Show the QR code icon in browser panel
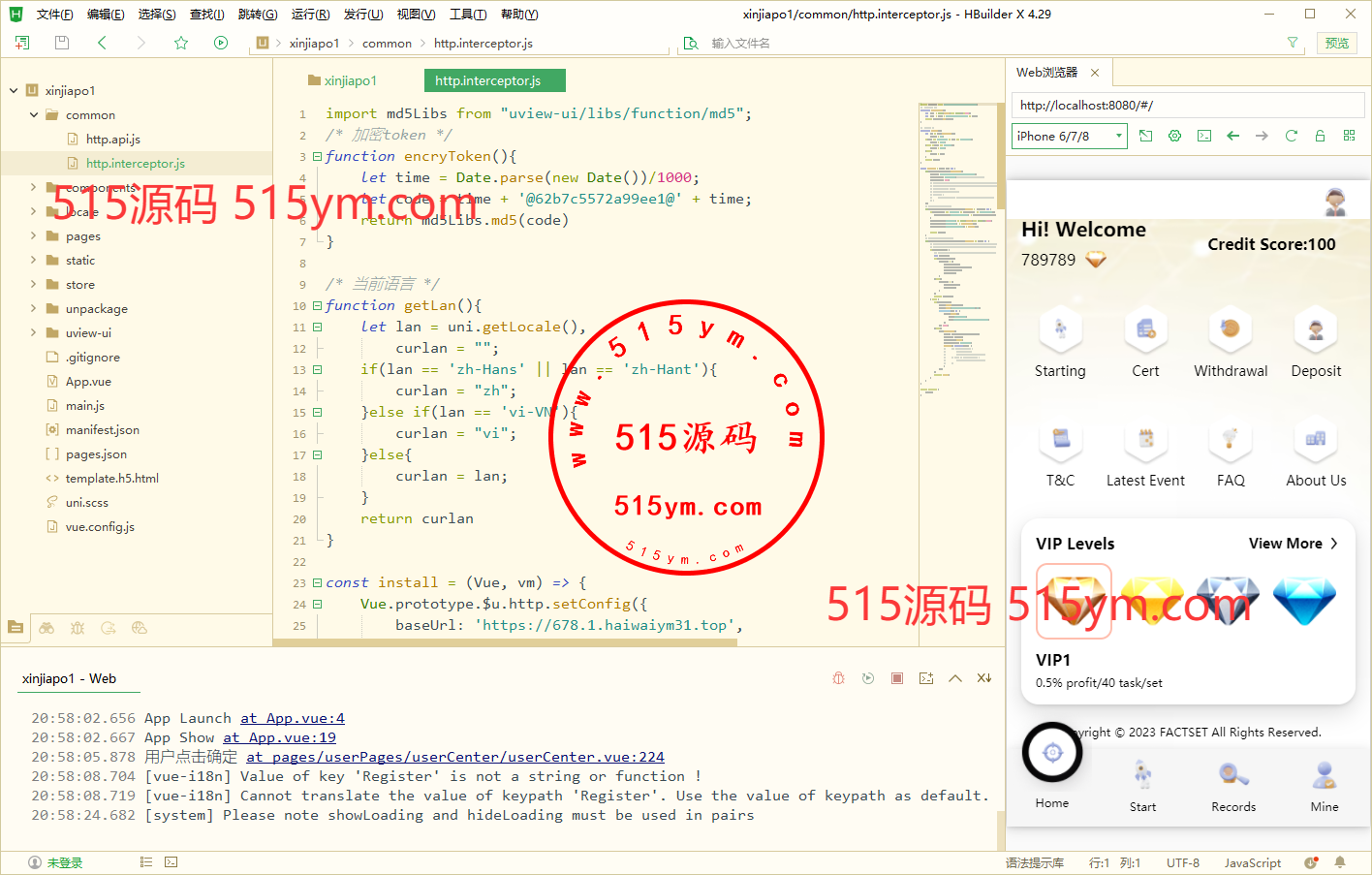Viewport: 1372px width, 875px height. [x=1349, y=137]
